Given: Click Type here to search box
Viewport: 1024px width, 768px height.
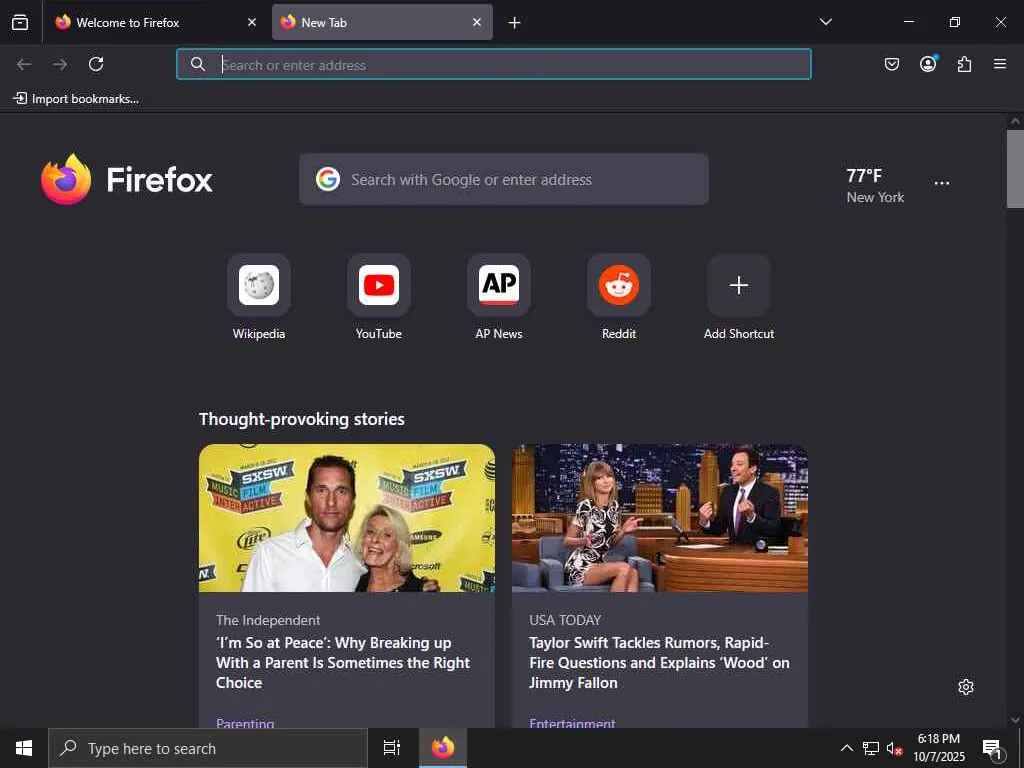Looking at the screenshot, I should [x=208, y=748].
